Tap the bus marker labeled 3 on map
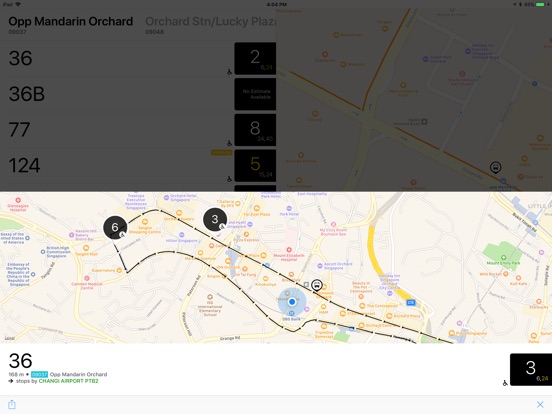 coord(215,219)
